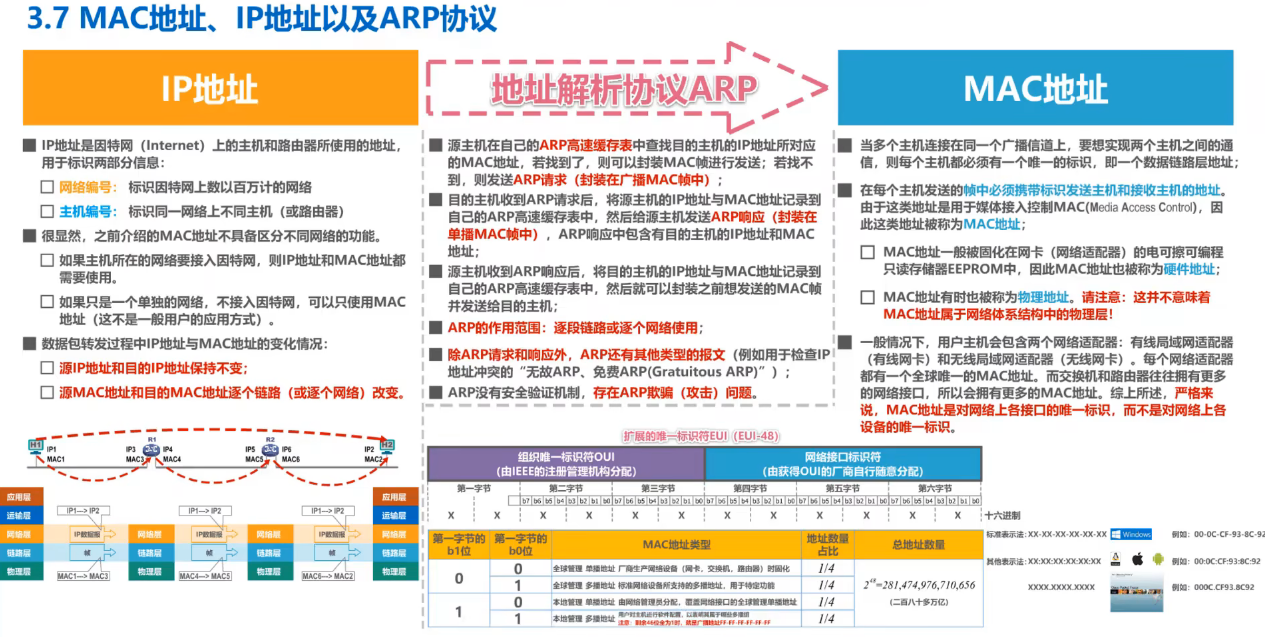1265x637 pixels.
Task: Tick the box beside 源IP地址和目的IP地址保持不变
Action: (47, 368)
